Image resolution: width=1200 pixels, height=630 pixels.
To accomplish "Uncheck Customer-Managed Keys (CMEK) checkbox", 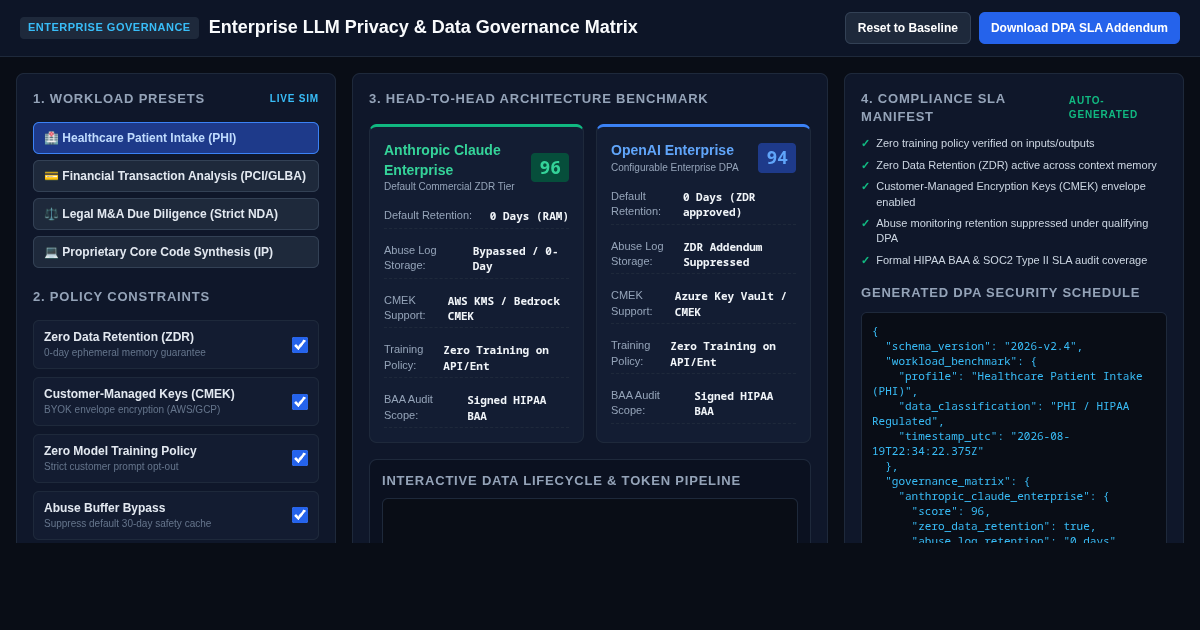I will (300, 402).
